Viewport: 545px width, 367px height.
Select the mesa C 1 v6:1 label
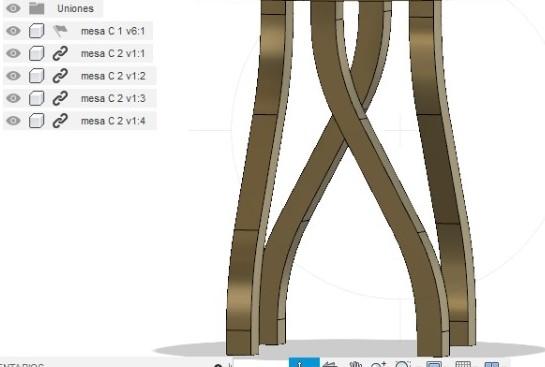coord(113,31)
